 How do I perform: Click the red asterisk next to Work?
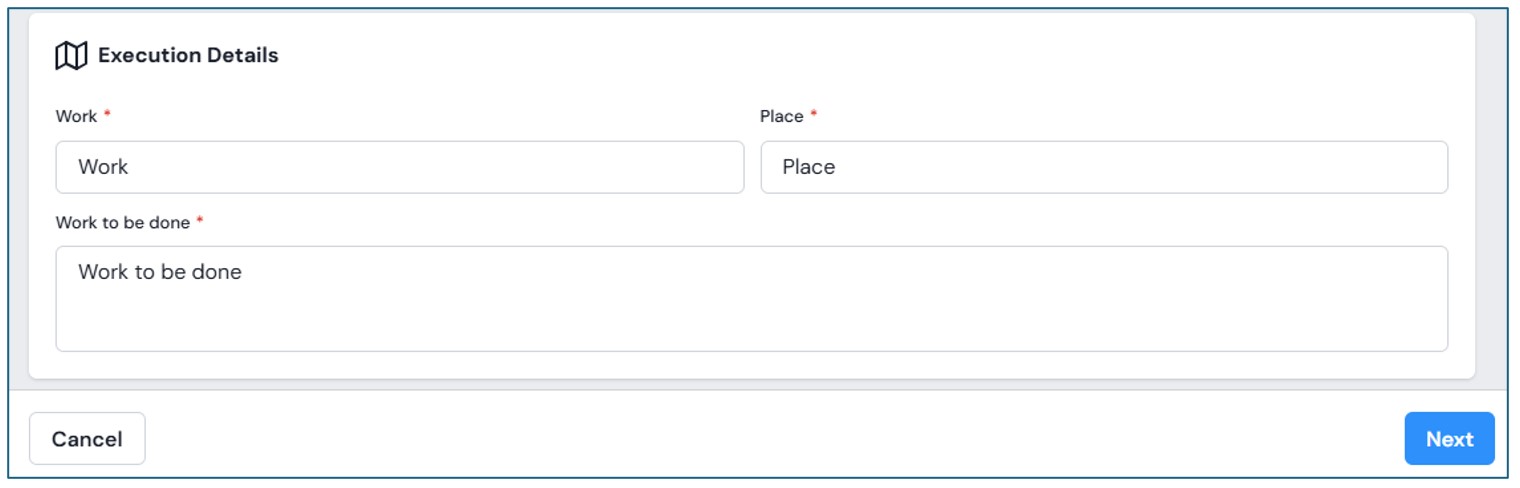(107, 115)
